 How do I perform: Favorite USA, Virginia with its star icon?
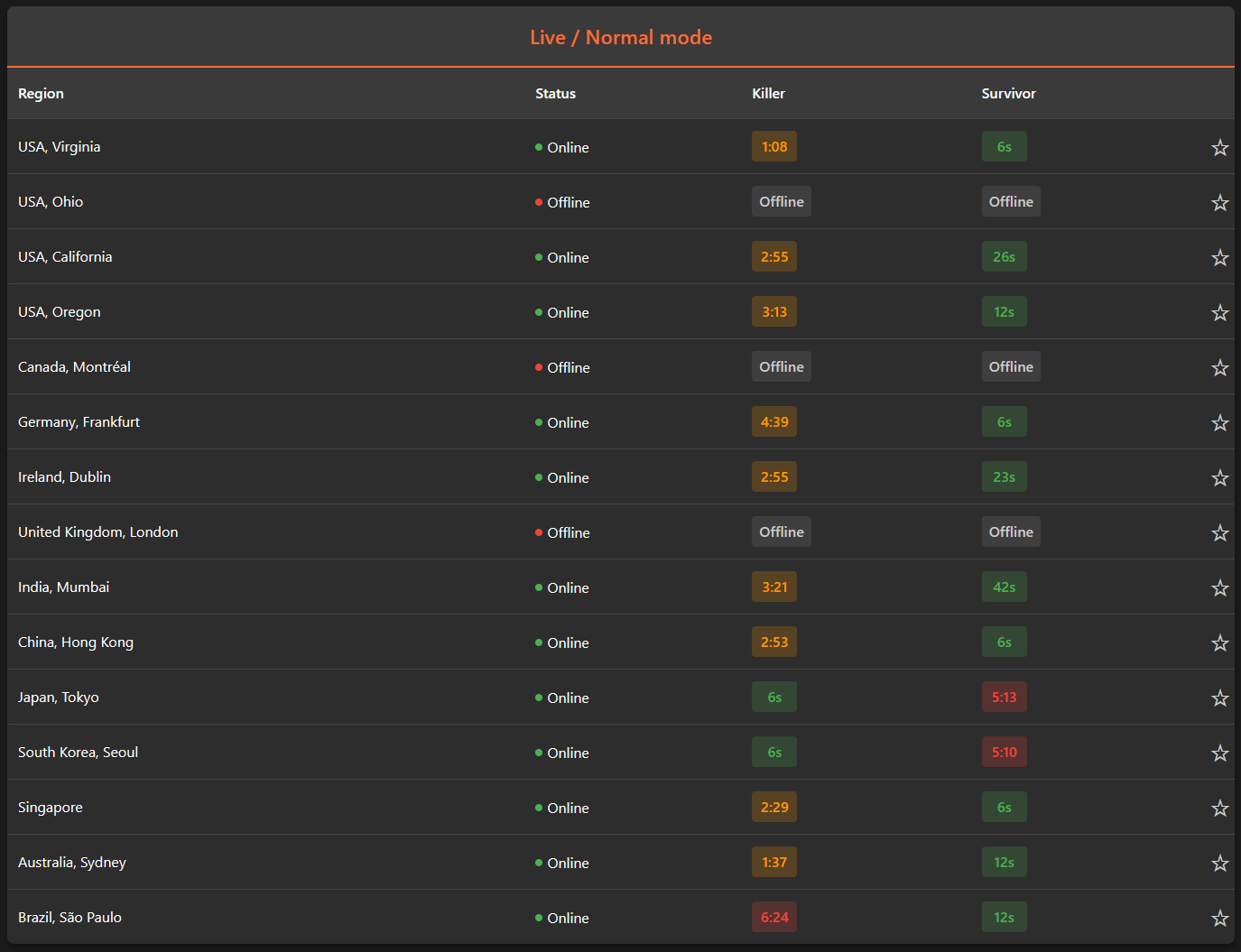(x=1219, y=147)
